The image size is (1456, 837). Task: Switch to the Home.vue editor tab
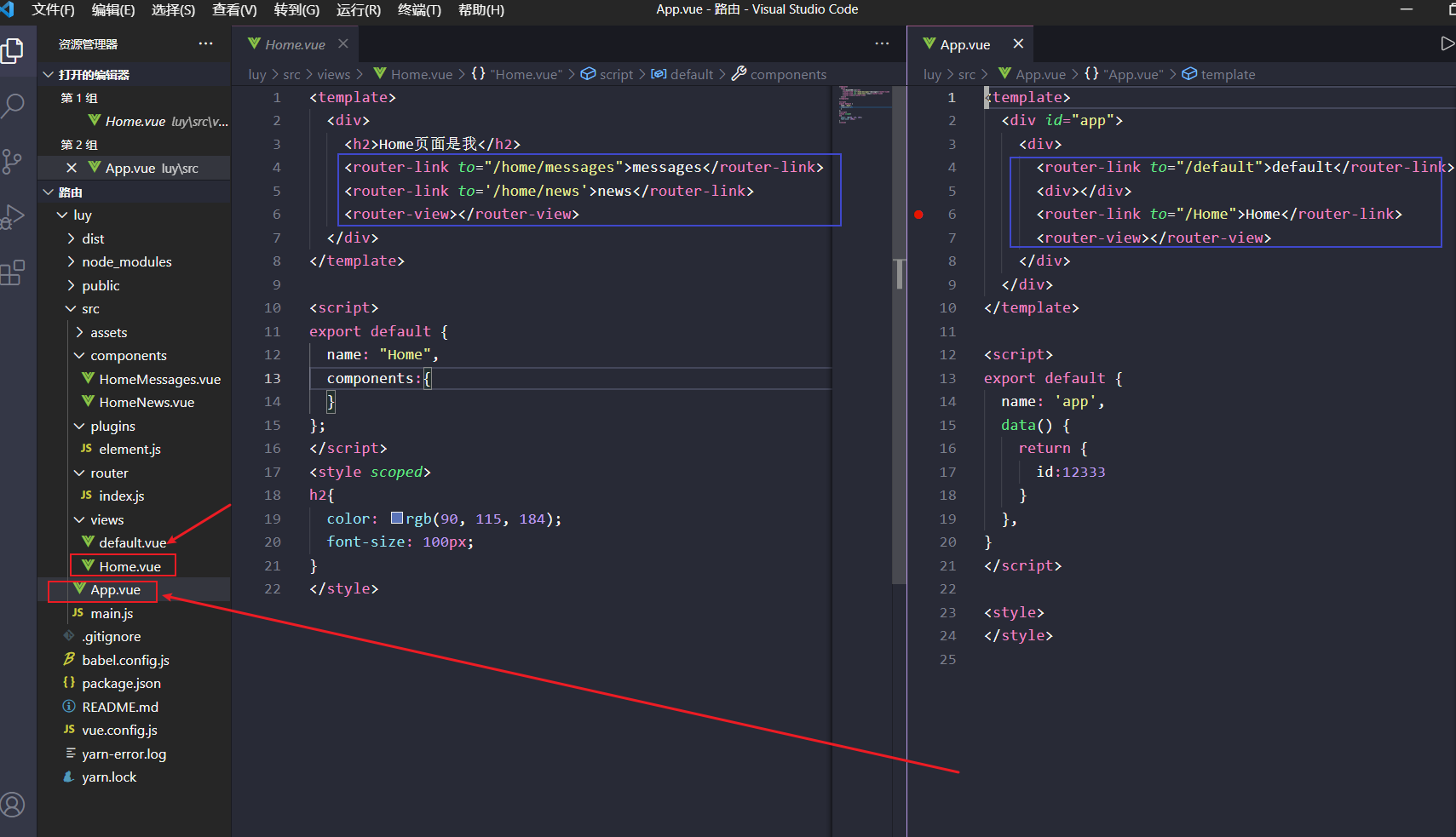click(295, 44)
